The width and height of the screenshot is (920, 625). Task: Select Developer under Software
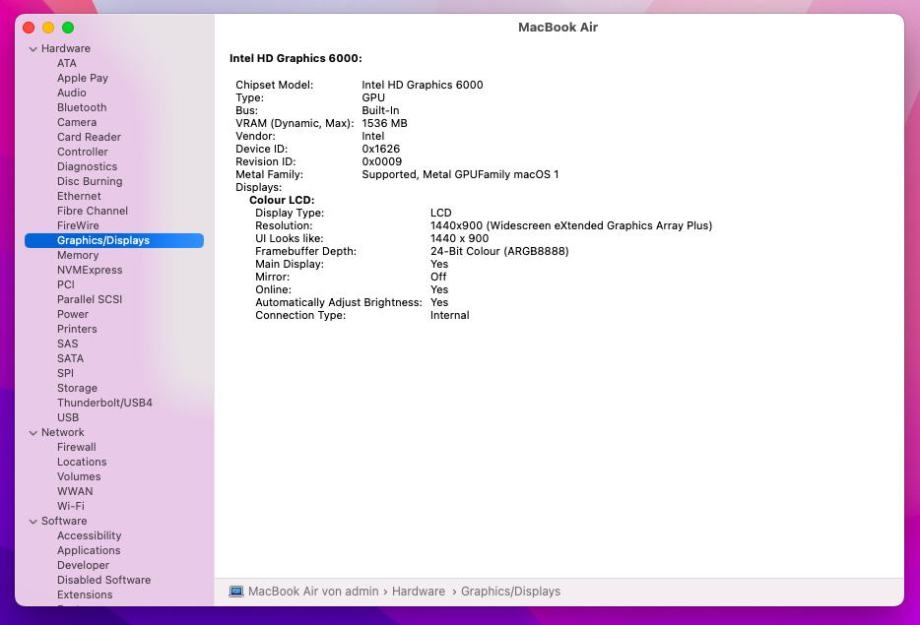[x=83, y=565]
